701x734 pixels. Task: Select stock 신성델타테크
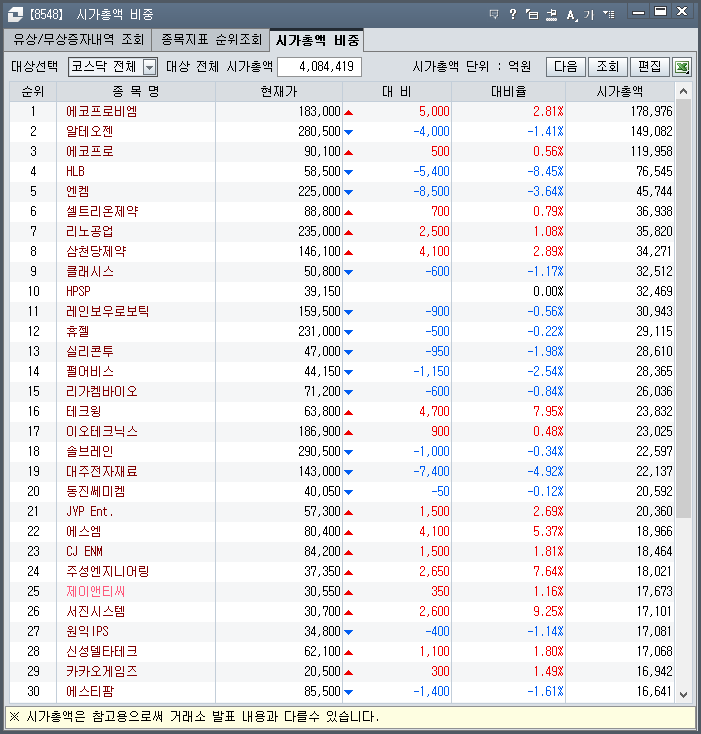point(102,652)
